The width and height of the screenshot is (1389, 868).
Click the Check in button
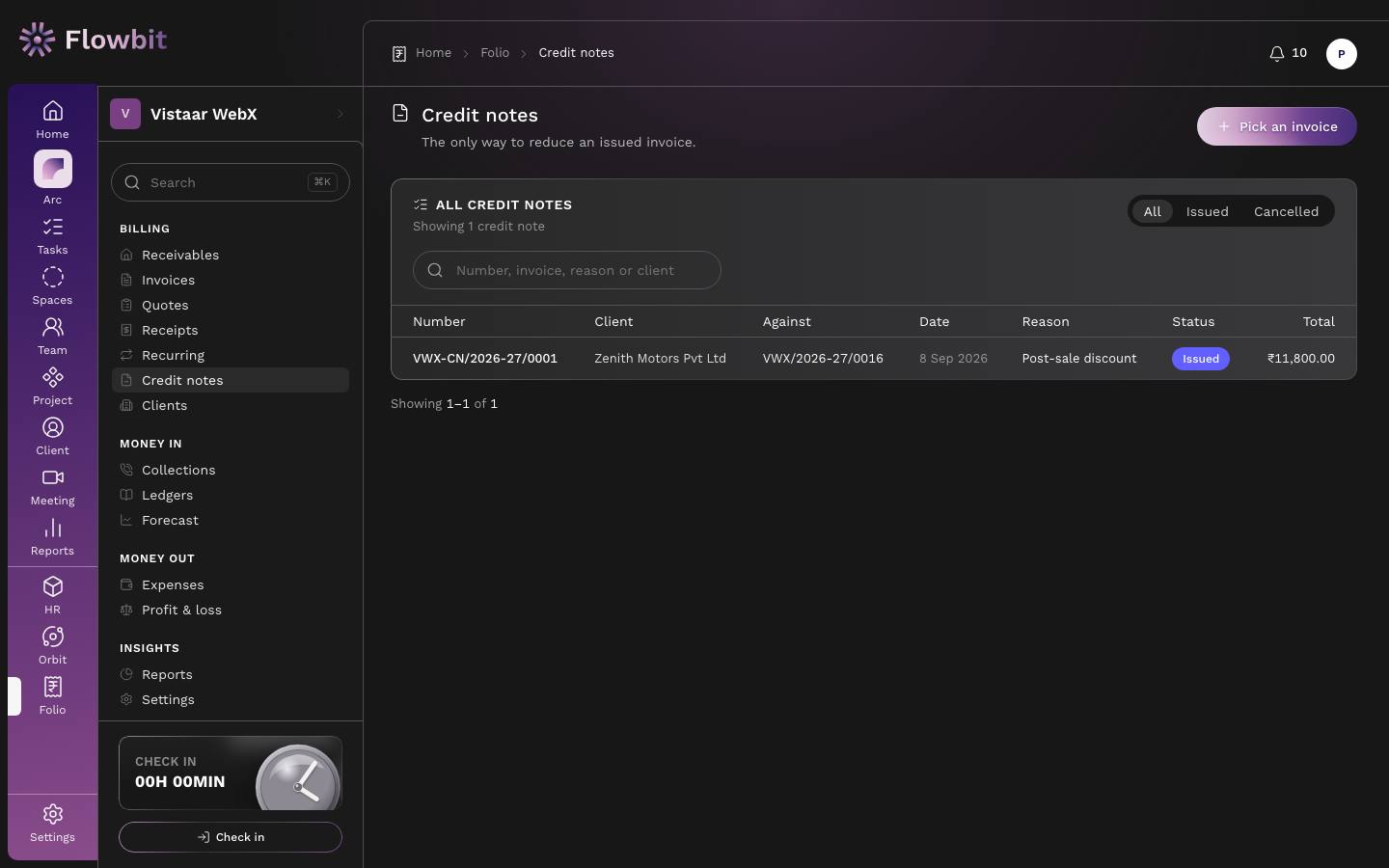click(231, 837)
